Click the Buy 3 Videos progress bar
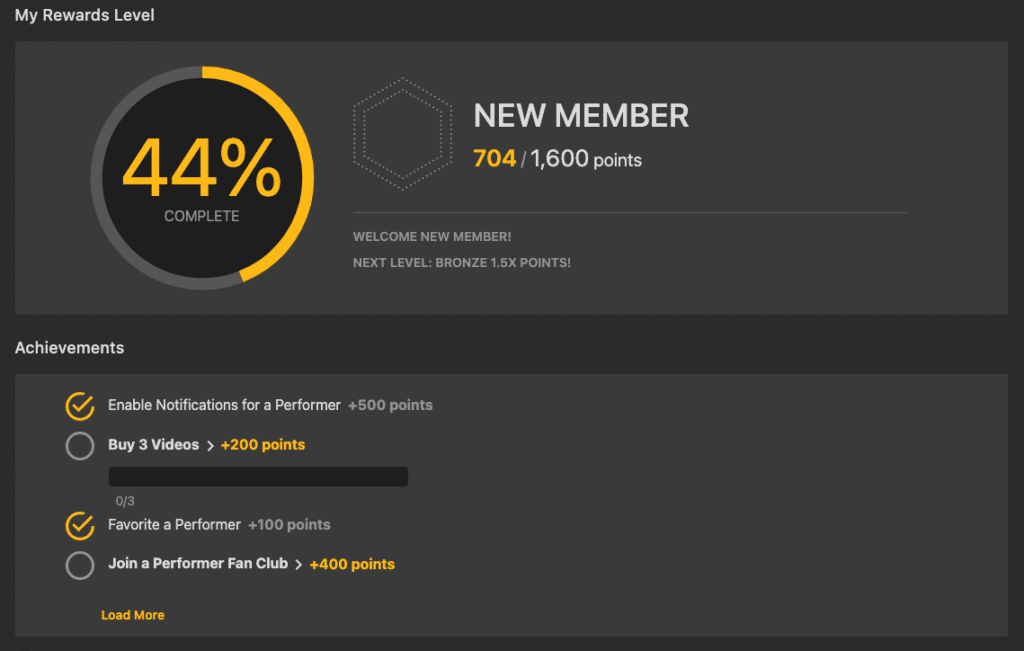The width and height of the screenshot is (1024, 651). tap(258, 476)
